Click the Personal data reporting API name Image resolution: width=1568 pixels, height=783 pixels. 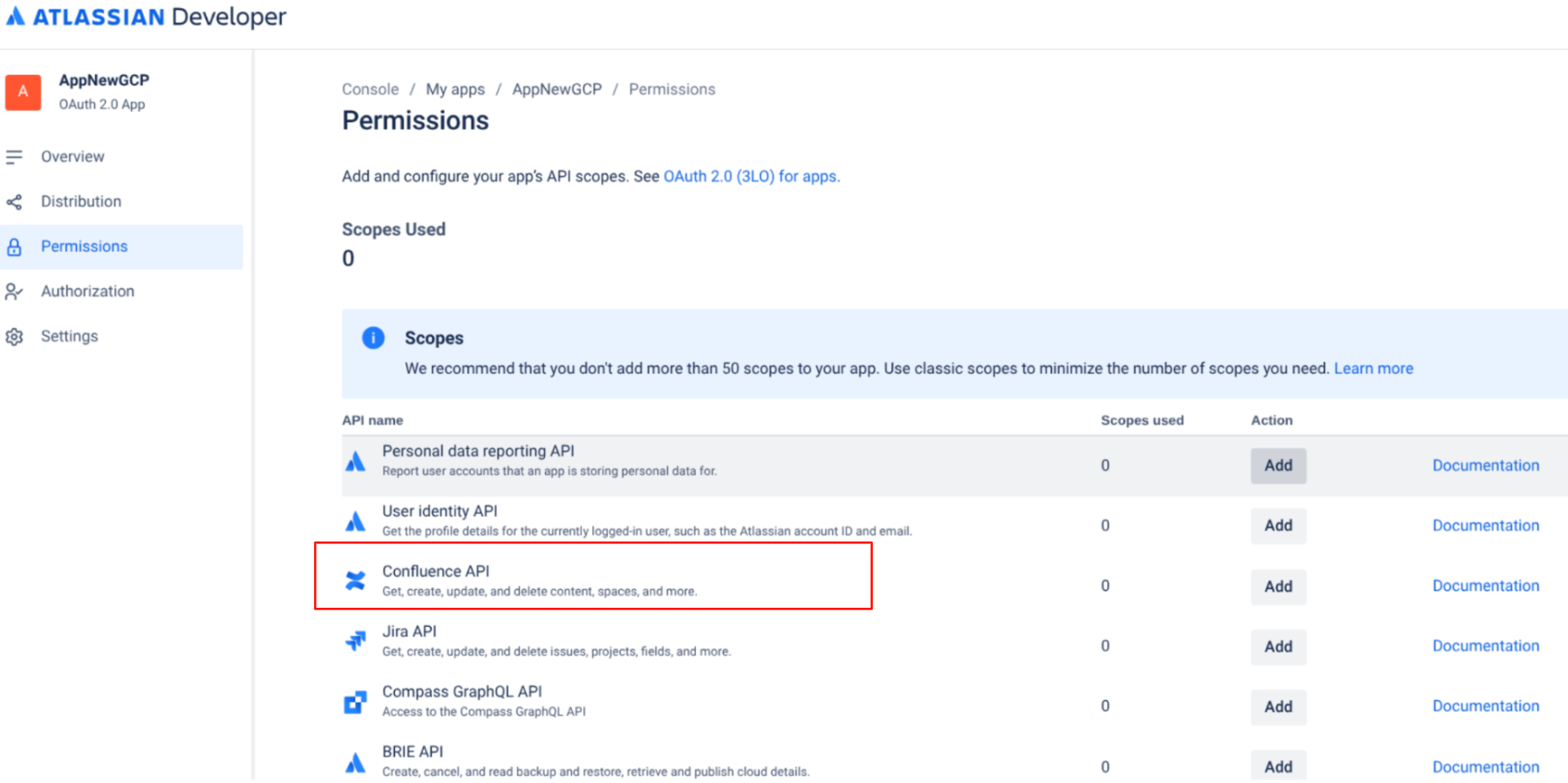[x=478, y=451]
